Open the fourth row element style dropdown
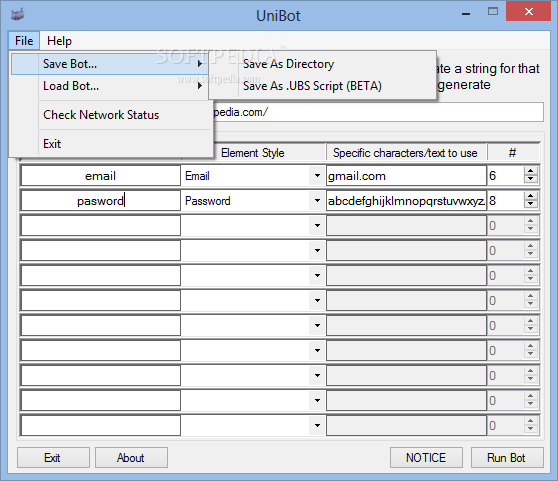 tap(317, 250)
